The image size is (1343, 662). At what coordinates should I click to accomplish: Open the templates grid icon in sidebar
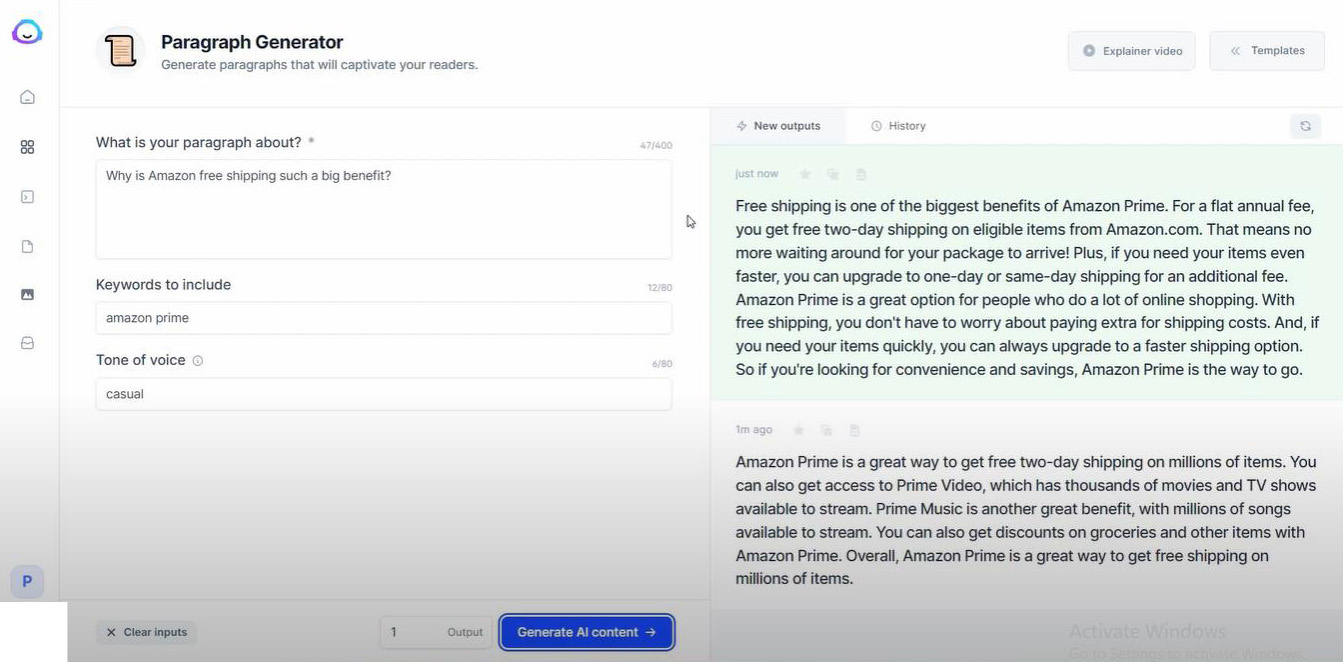click(x=27, y=147)
